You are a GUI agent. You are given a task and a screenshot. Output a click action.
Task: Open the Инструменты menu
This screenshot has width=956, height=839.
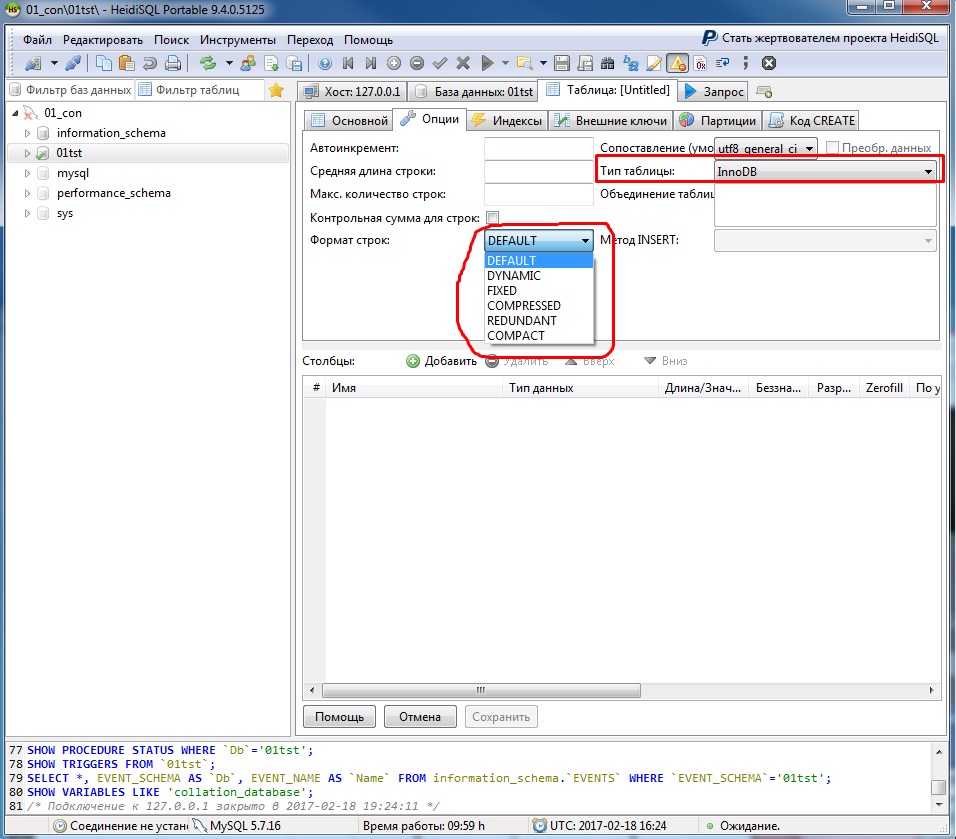(x=237, y=40)
